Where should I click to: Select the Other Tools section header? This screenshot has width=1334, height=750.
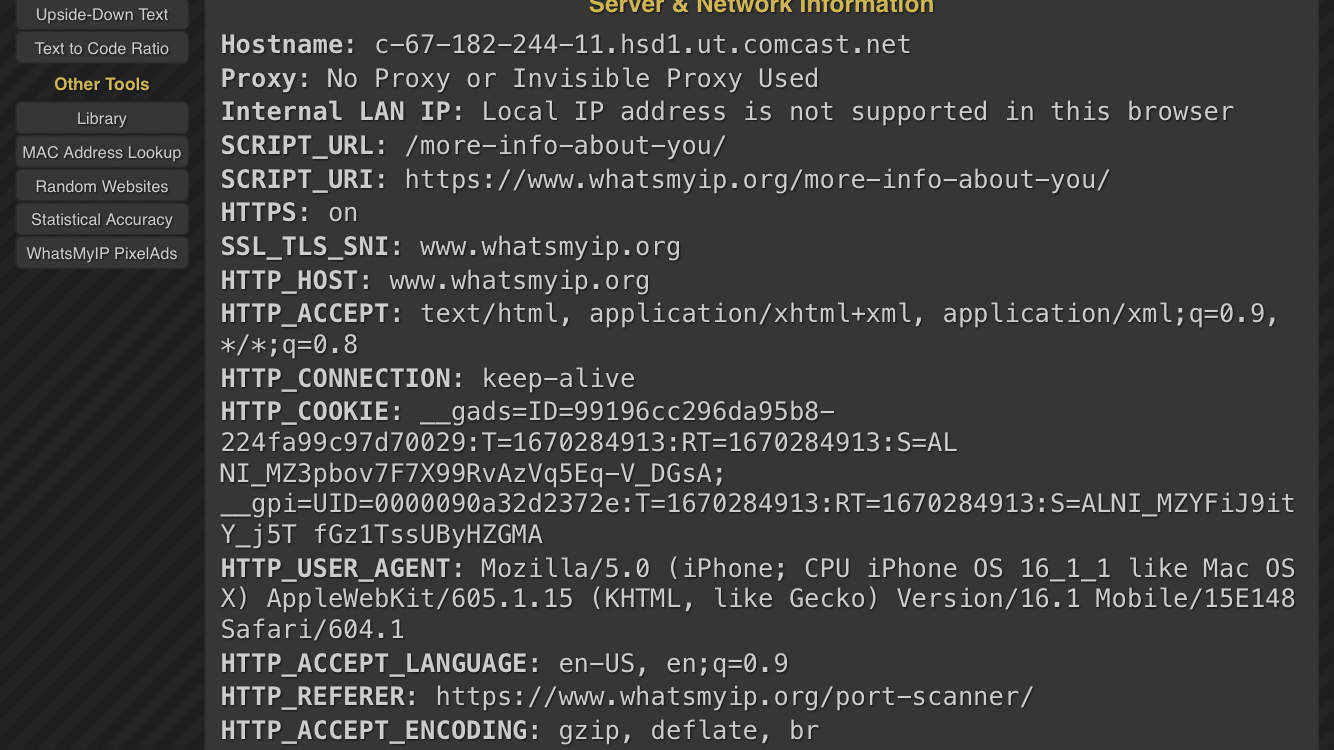[x=101, y=84]
